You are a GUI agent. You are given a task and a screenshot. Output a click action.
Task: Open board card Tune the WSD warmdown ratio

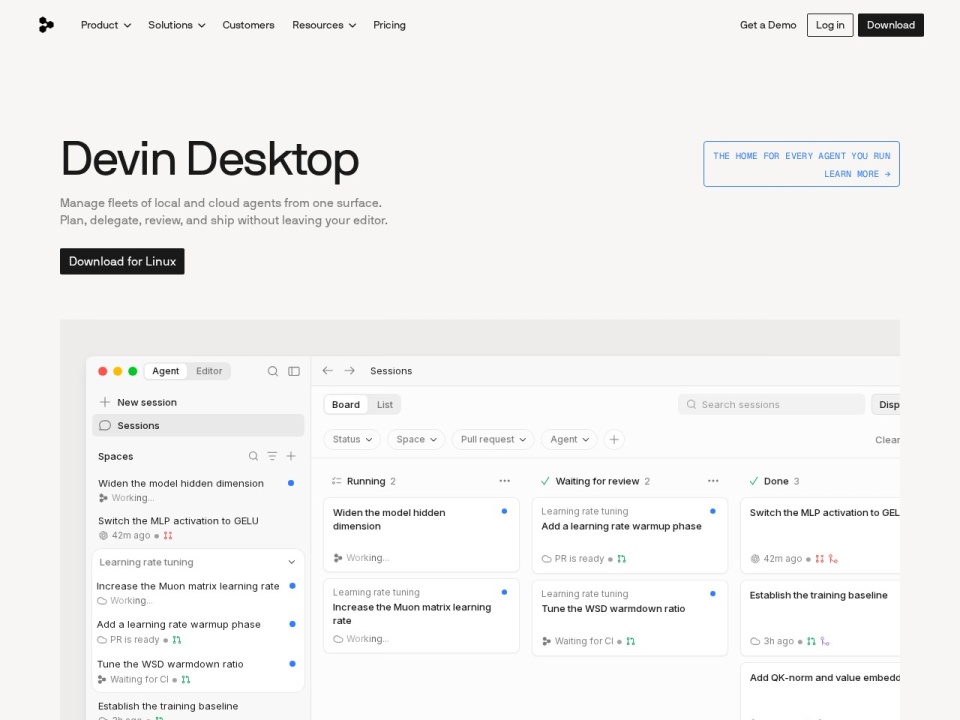coord(630,618)
